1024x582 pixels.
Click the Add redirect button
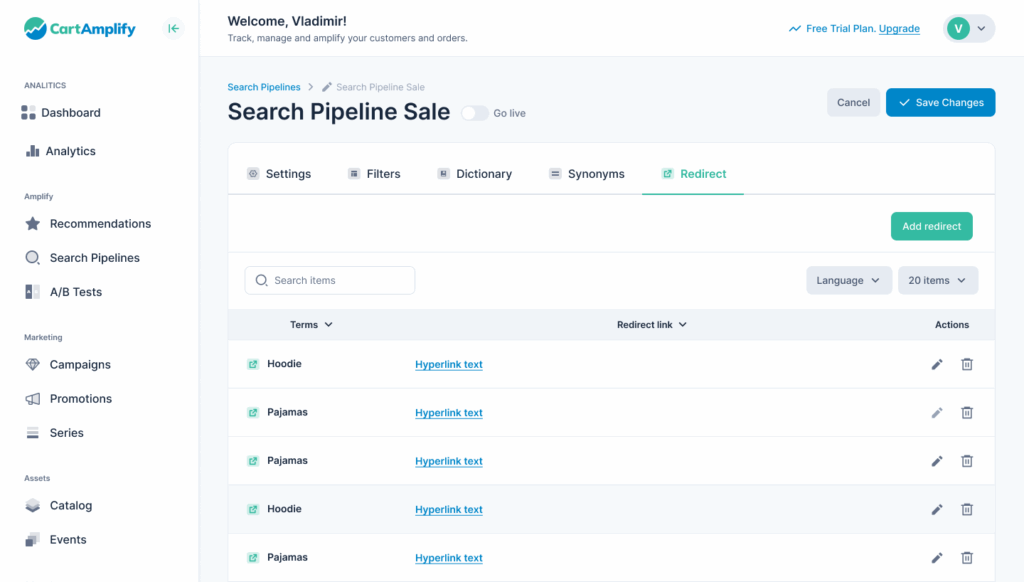click(x=931, y=227)
